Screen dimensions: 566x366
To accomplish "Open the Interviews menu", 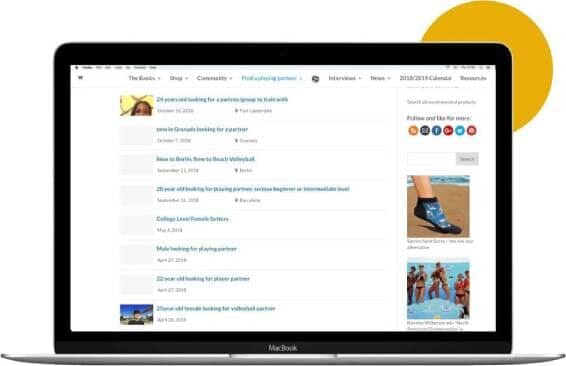I will point(345,78).
